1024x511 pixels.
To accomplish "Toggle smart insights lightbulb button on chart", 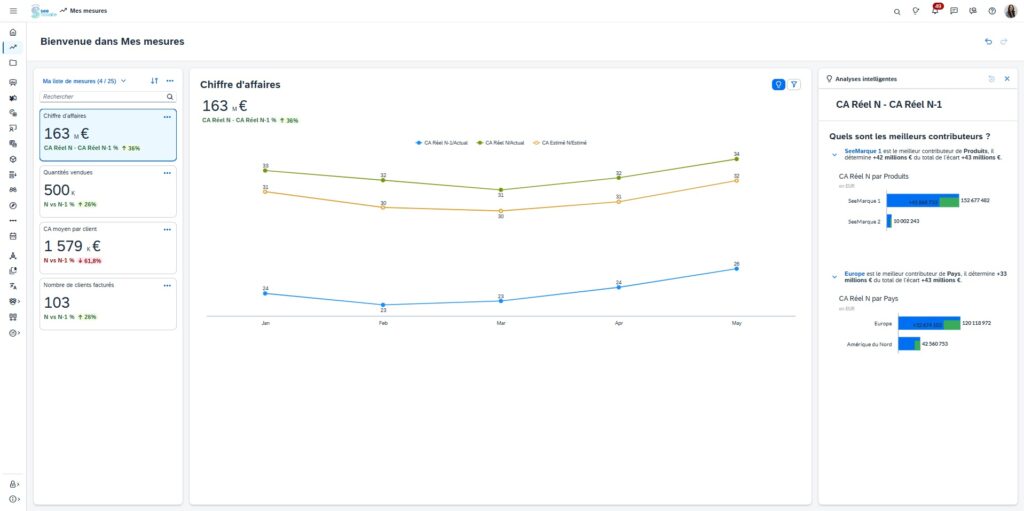I will (x=778, y=85).
